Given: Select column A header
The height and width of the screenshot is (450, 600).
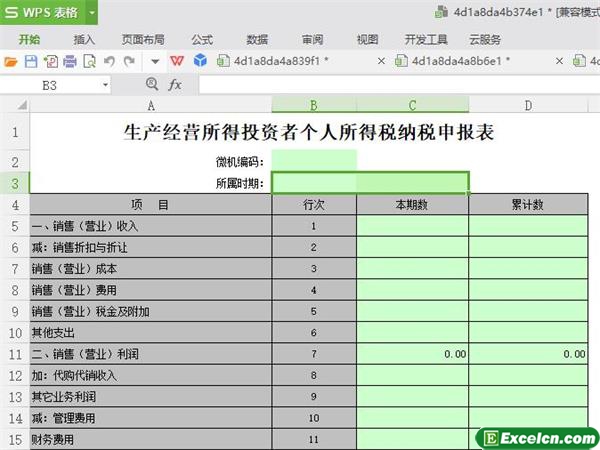Looking at the screenshot, I should tap(151, 105).
